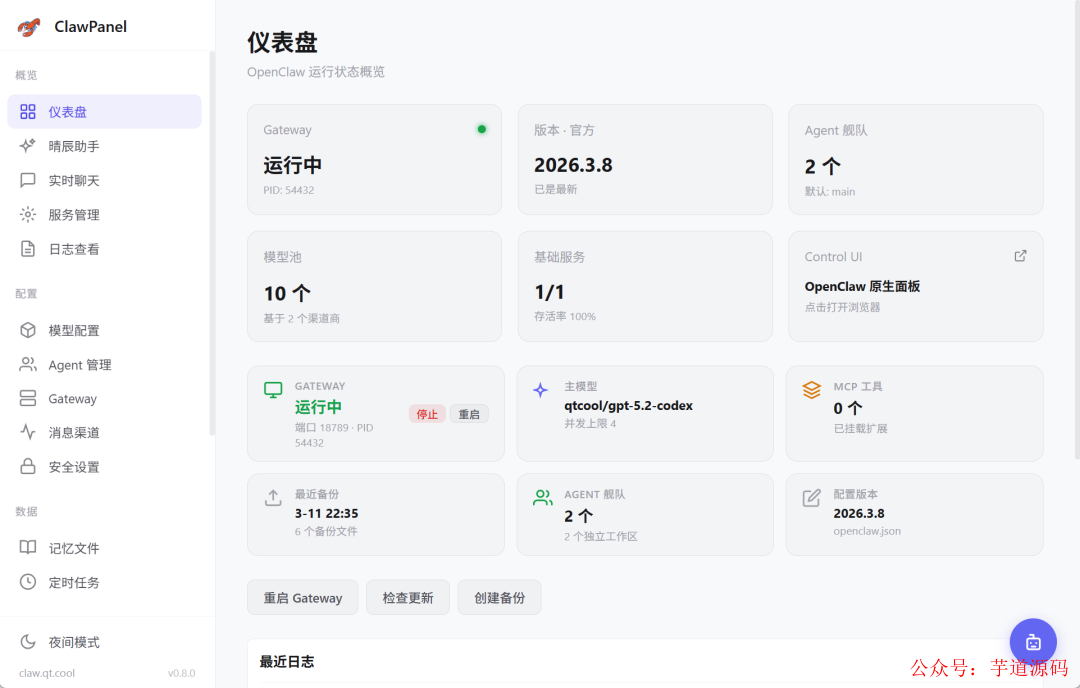This screenshot has width=1080, height=688.
Task: Navigate to 安全设置
Action: tap(105, 466)
